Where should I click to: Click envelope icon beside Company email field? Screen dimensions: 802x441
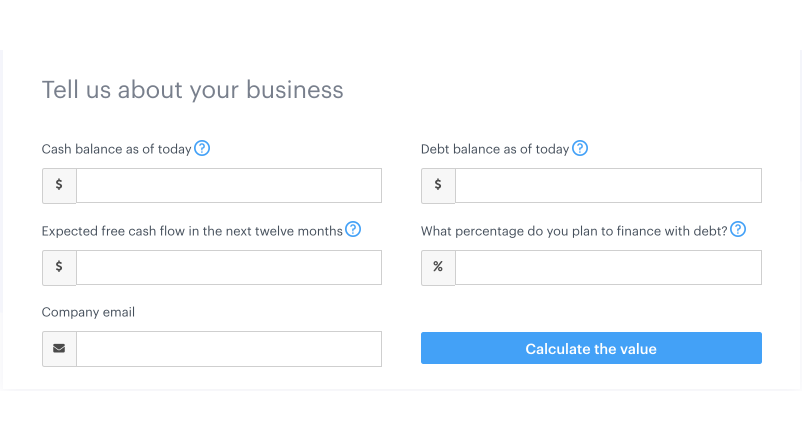pyautogui.click(x=59, y=349)
